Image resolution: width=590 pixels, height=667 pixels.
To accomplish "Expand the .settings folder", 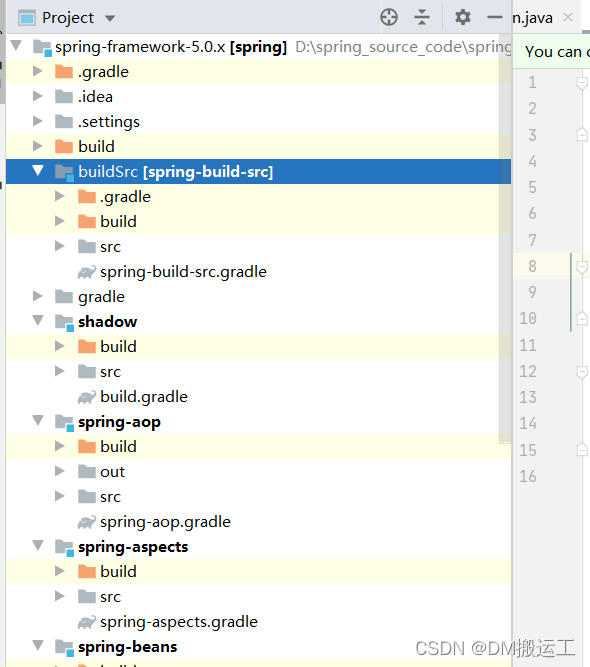I will (38, 121).
